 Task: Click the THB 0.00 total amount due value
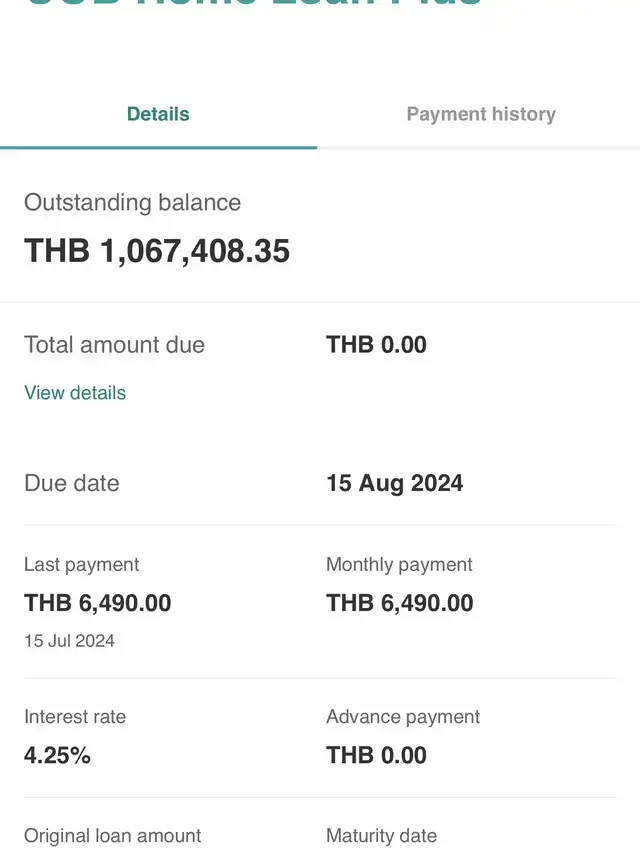[376, 345]
